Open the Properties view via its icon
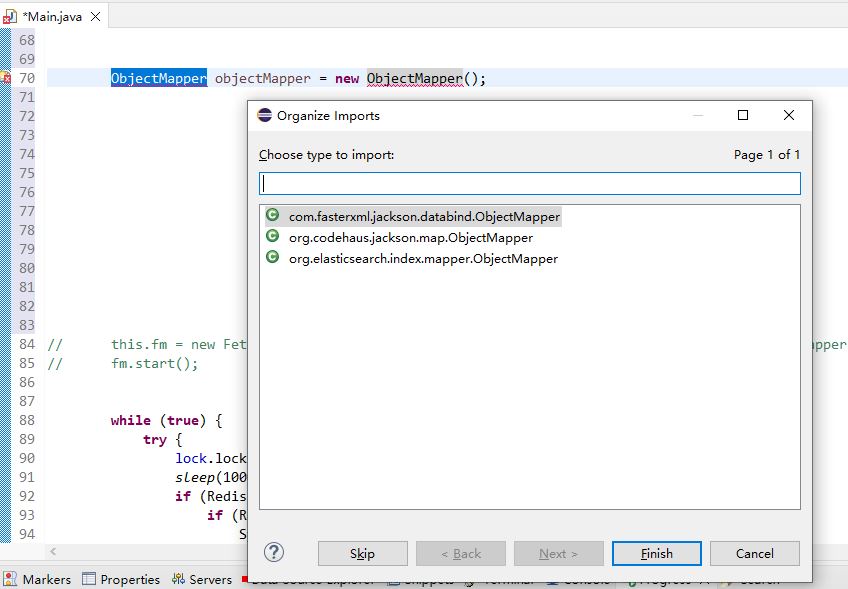Image resolution: width=848 pixels, height=589 pixels. tap(87, 579)
